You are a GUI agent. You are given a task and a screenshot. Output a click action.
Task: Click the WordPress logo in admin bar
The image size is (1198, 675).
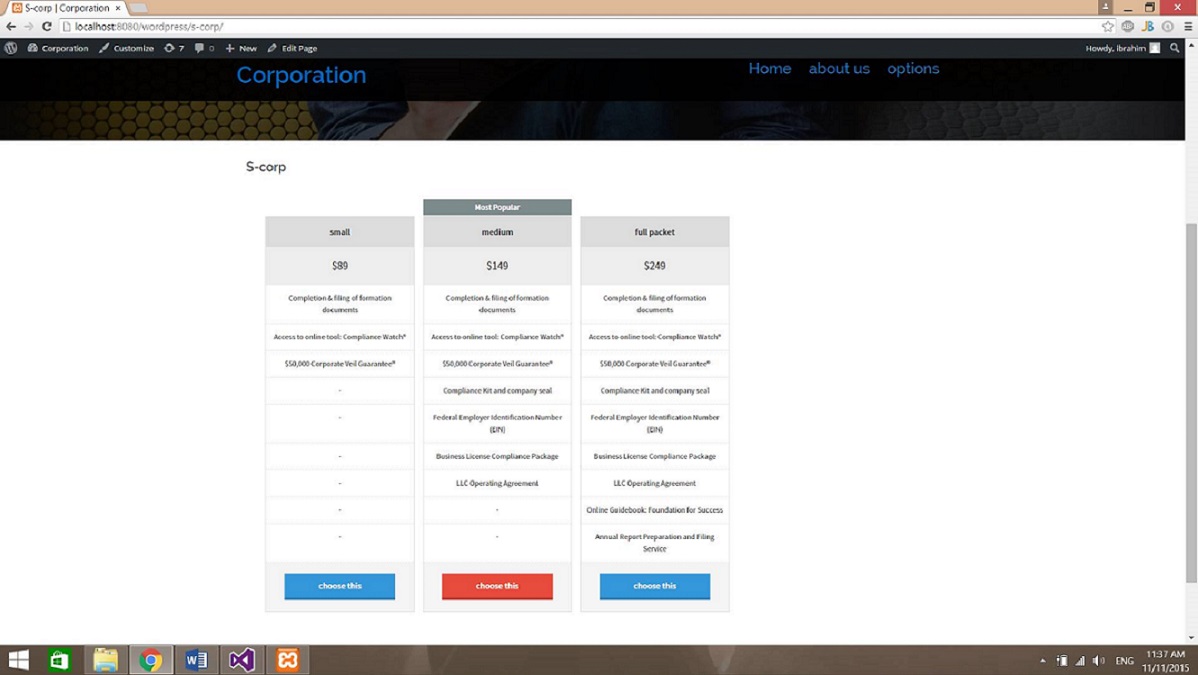(11, 48)
